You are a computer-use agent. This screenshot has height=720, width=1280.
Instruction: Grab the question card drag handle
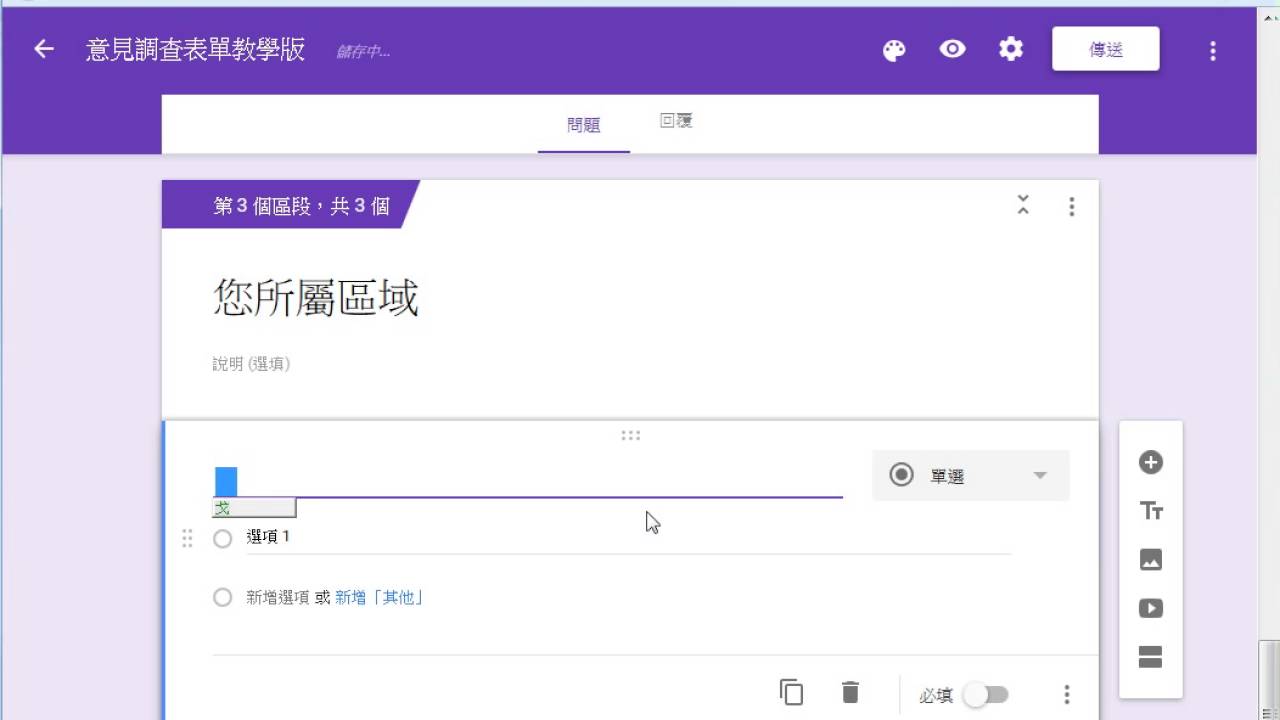coord(630,436)
